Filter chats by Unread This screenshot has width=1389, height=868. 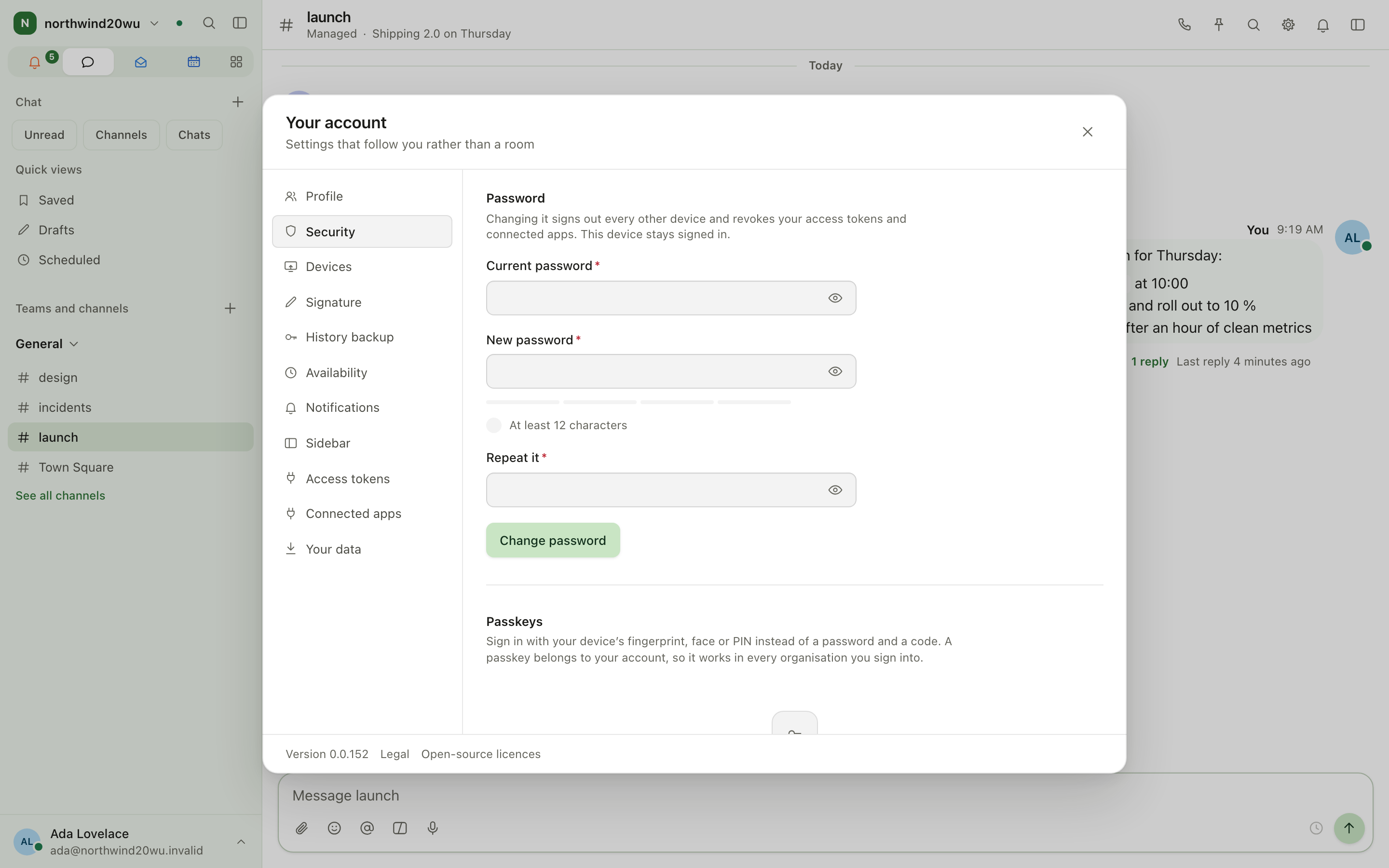pos(44,135)
